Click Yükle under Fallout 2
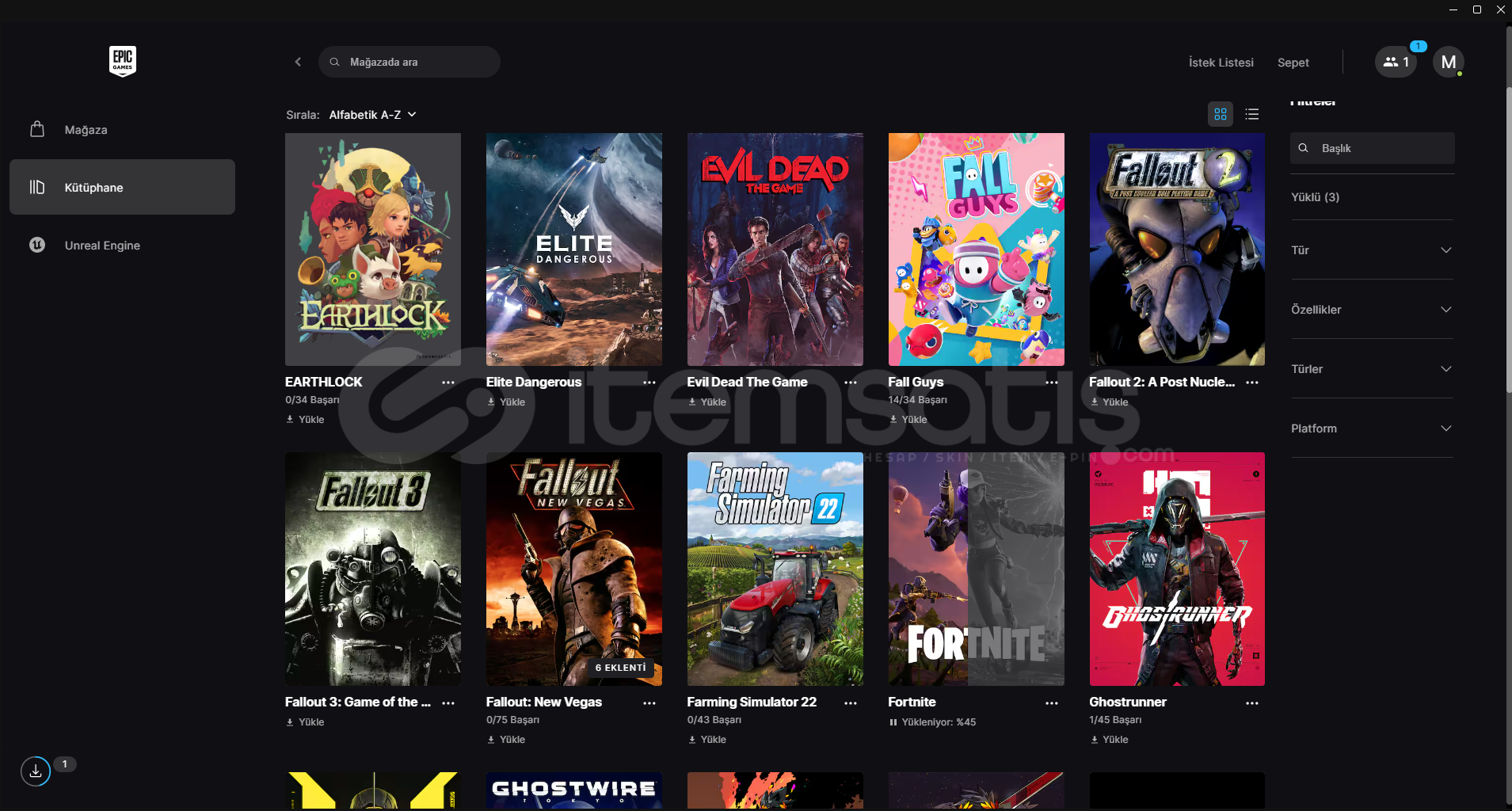 point(1109,402)
